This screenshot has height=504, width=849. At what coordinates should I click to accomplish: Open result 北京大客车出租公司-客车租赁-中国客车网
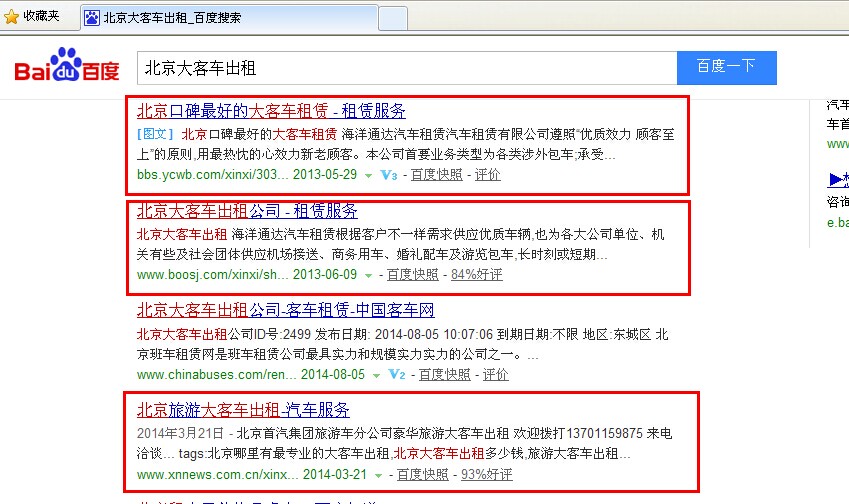[x=285, y=310]
